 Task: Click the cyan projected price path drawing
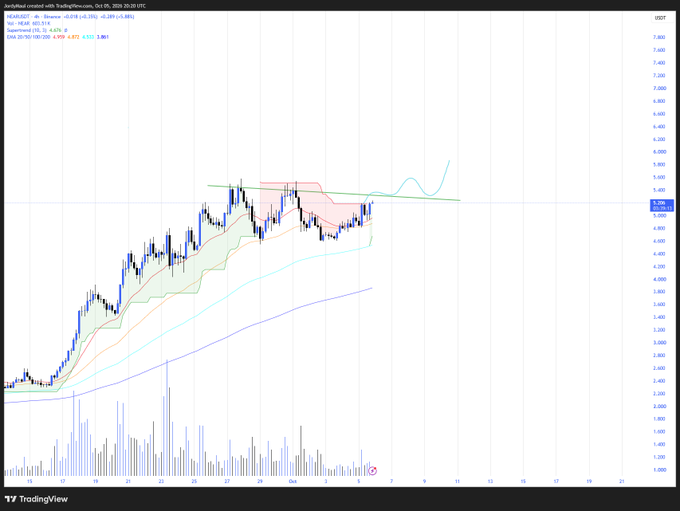pos(410,179)
